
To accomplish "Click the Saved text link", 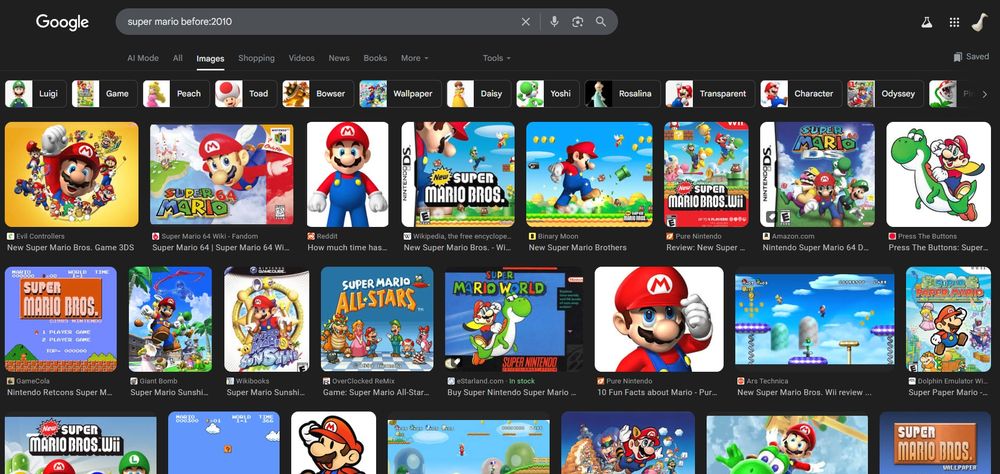I will pyautogui.click(x=977, y=57).
